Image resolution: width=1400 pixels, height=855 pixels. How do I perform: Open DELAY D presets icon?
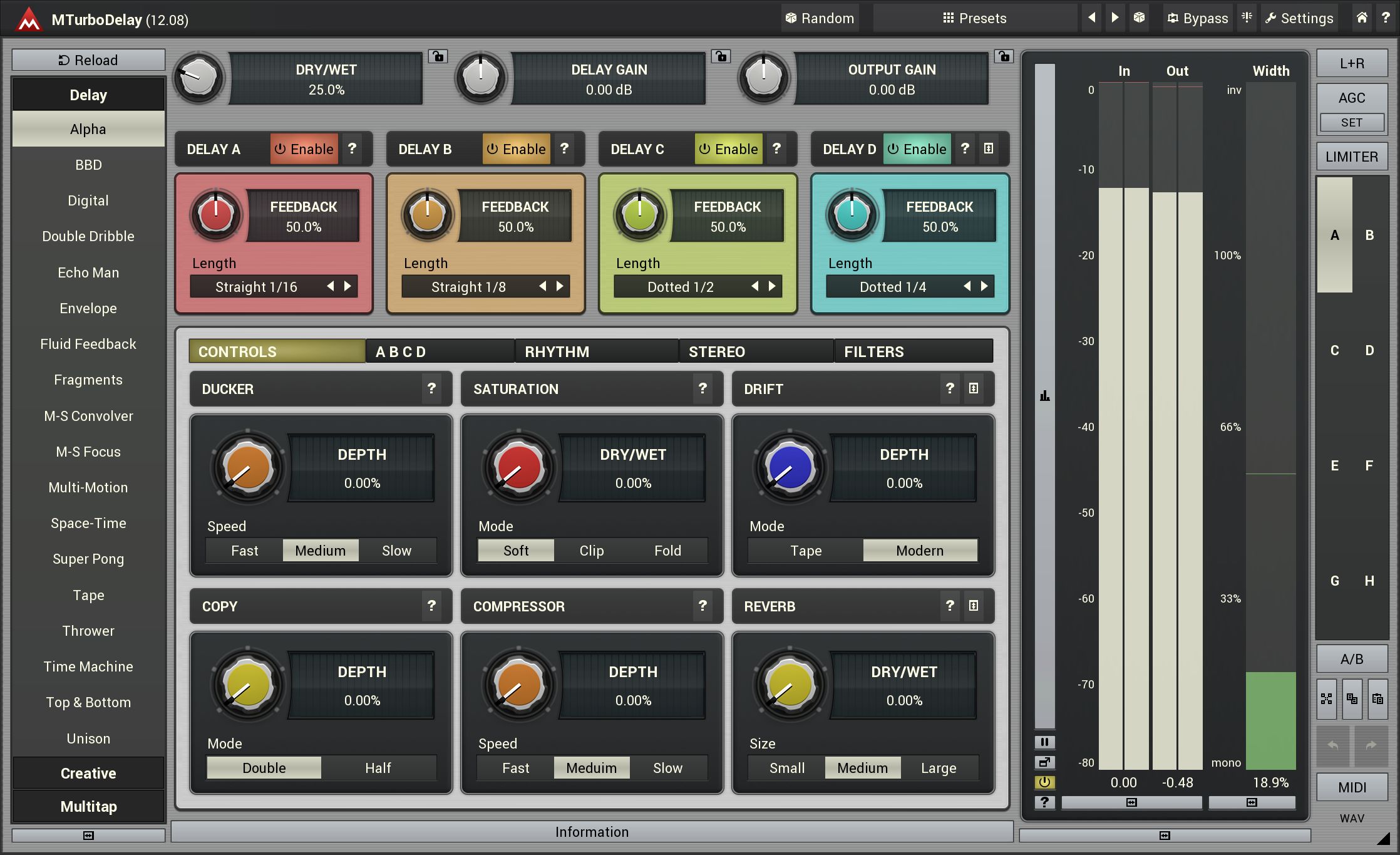click(x=989, y=148)
